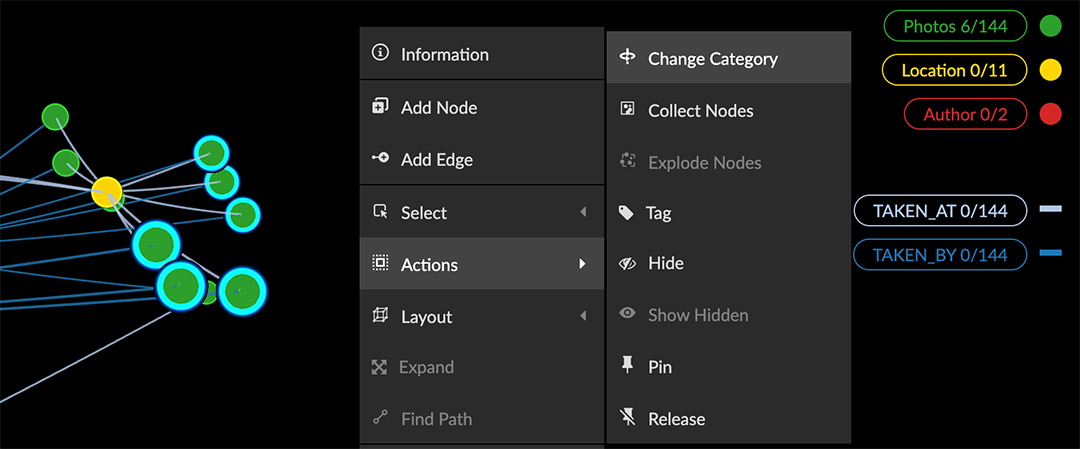Viewport: 1080px width, 449px height.
Task: Click the Add Edge icon
Action: pos(380,159)
